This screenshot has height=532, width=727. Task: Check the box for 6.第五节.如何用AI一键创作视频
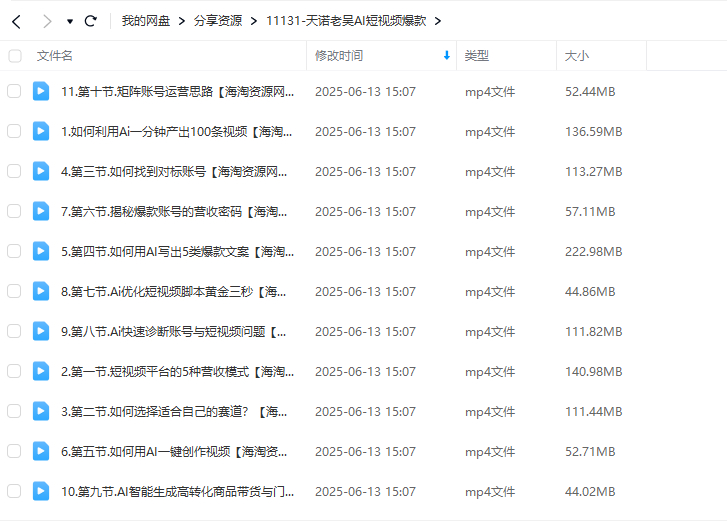pos(14,451)
